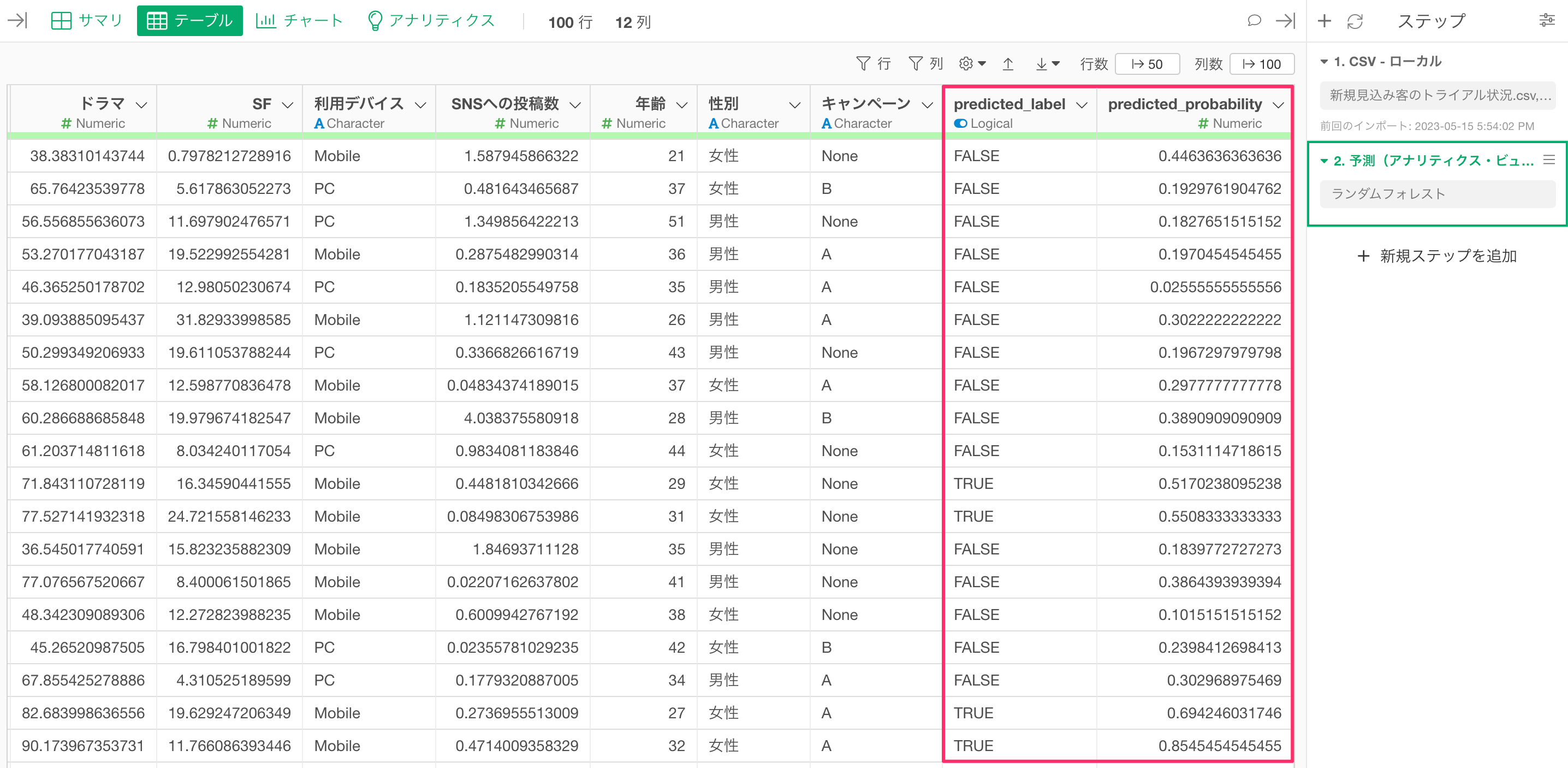Collapse the steps panel with the arrow-to-bar icon
Viewport: 1568px width, 768px height.
1285,21
